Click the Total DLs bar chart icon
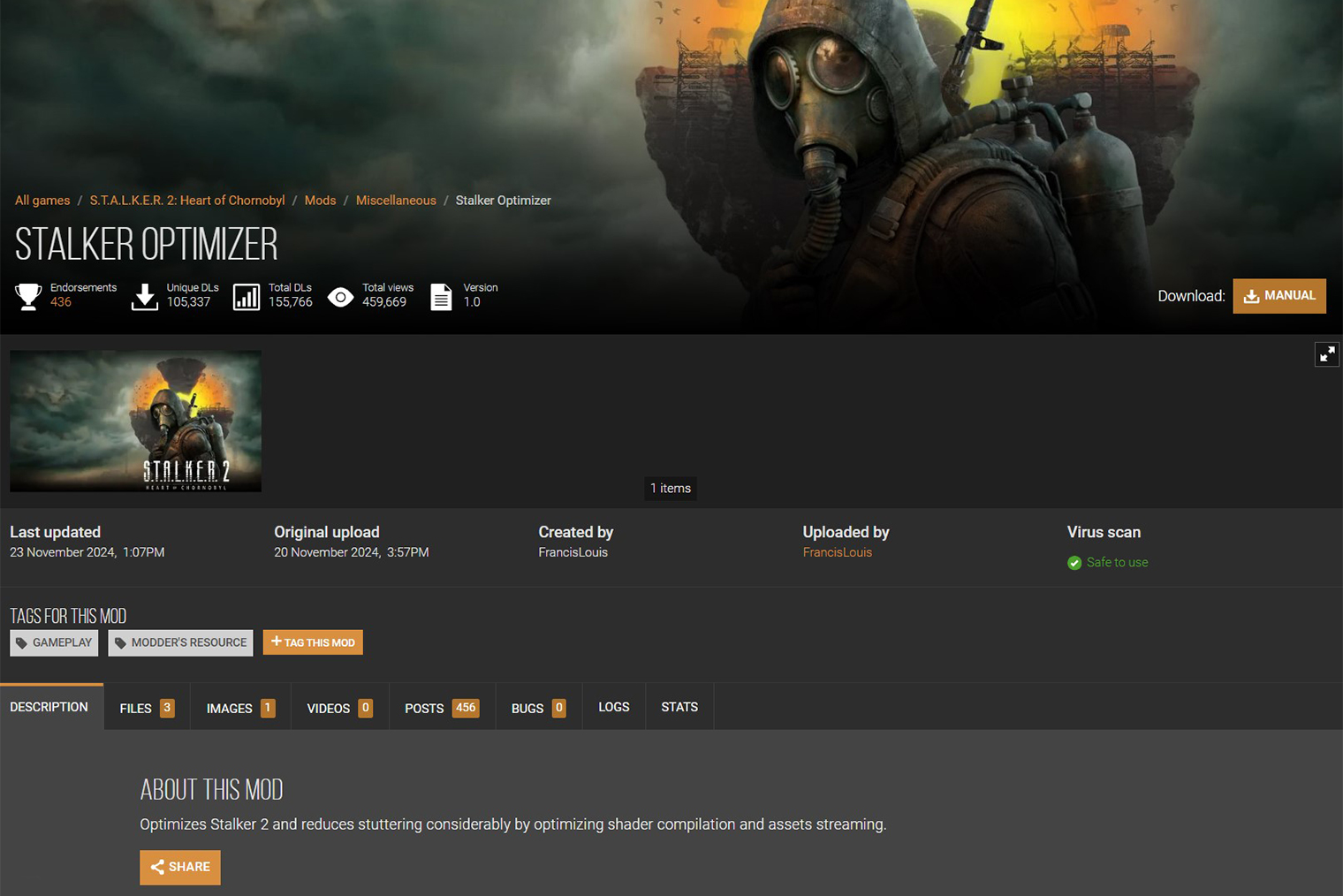Screen dimensions: 1343x896 pos(247,297)
